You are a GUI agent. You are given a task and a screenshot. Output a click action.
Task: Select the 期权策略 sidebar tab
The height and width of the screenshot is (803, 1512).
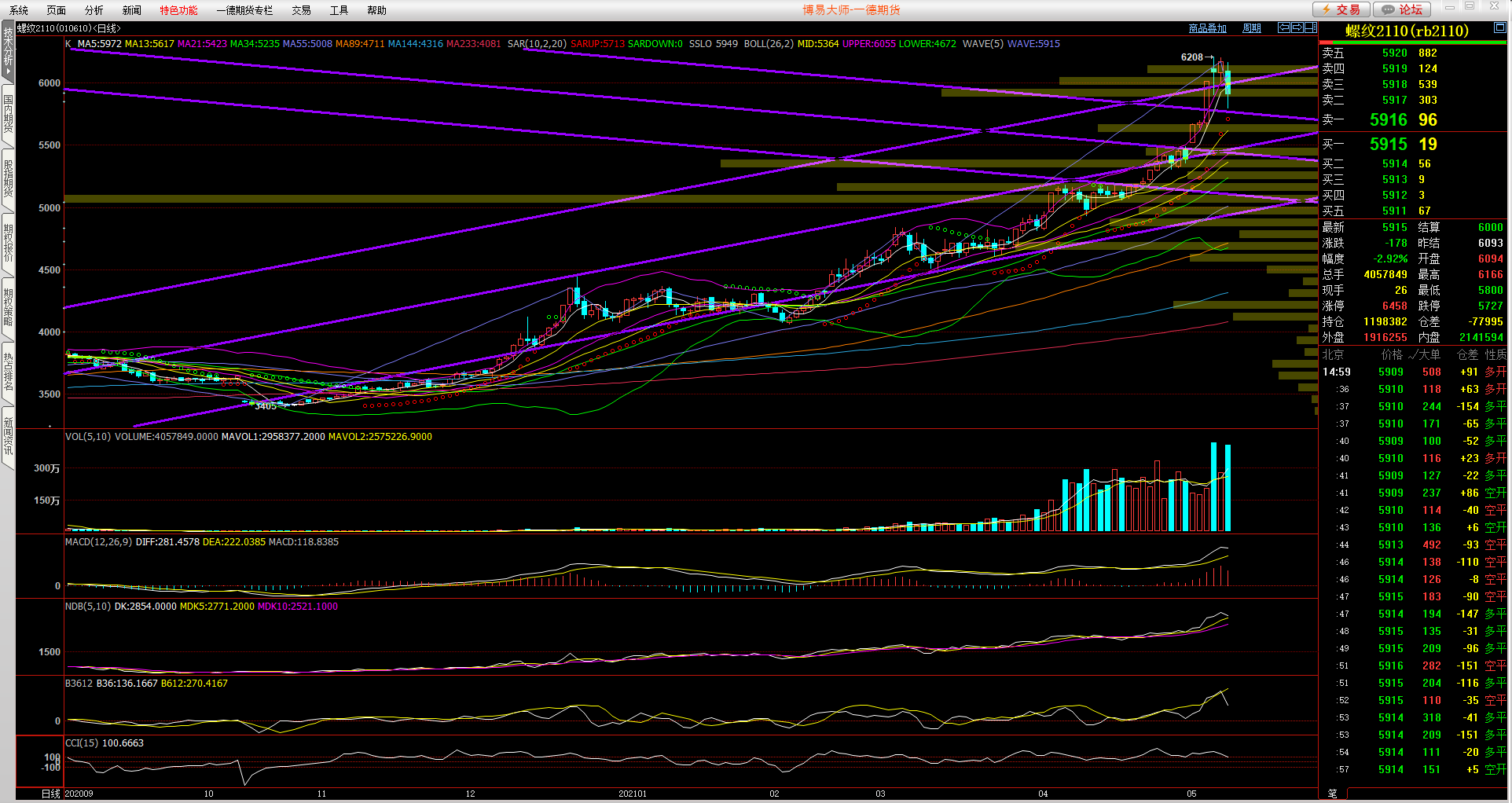(x=8, y=308)
